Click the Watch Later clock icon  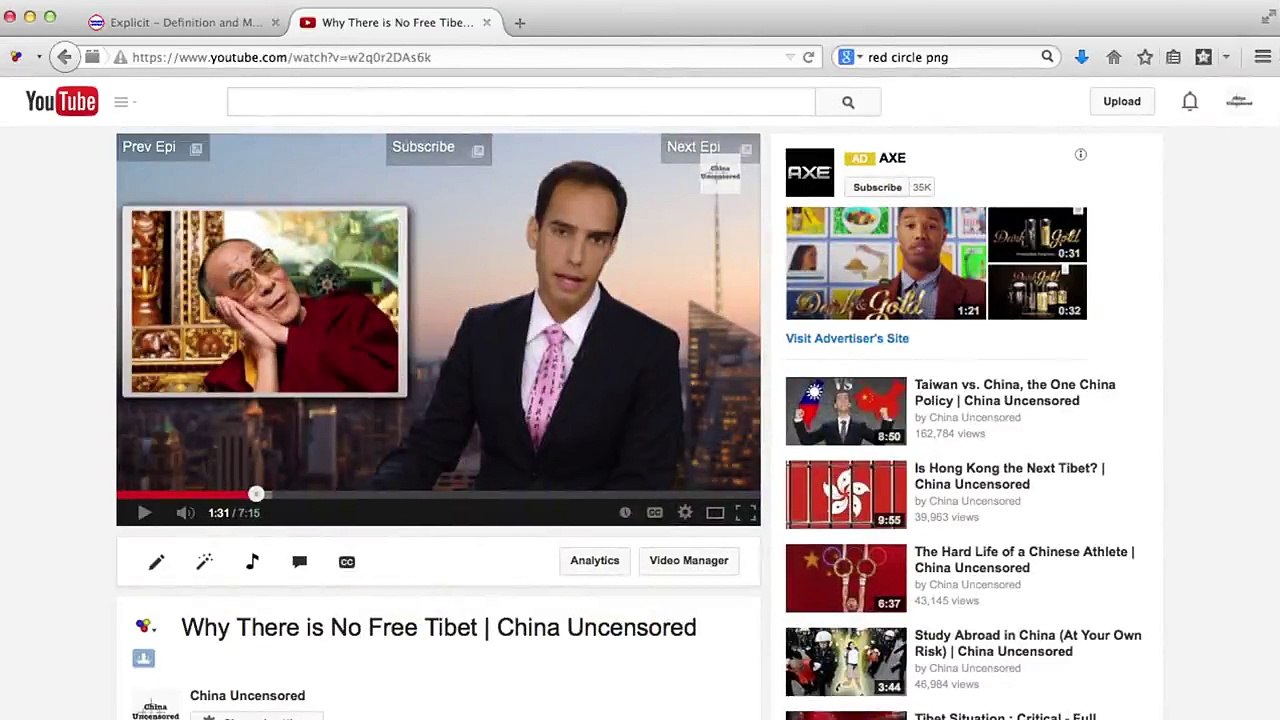click(x=625, y=513)
